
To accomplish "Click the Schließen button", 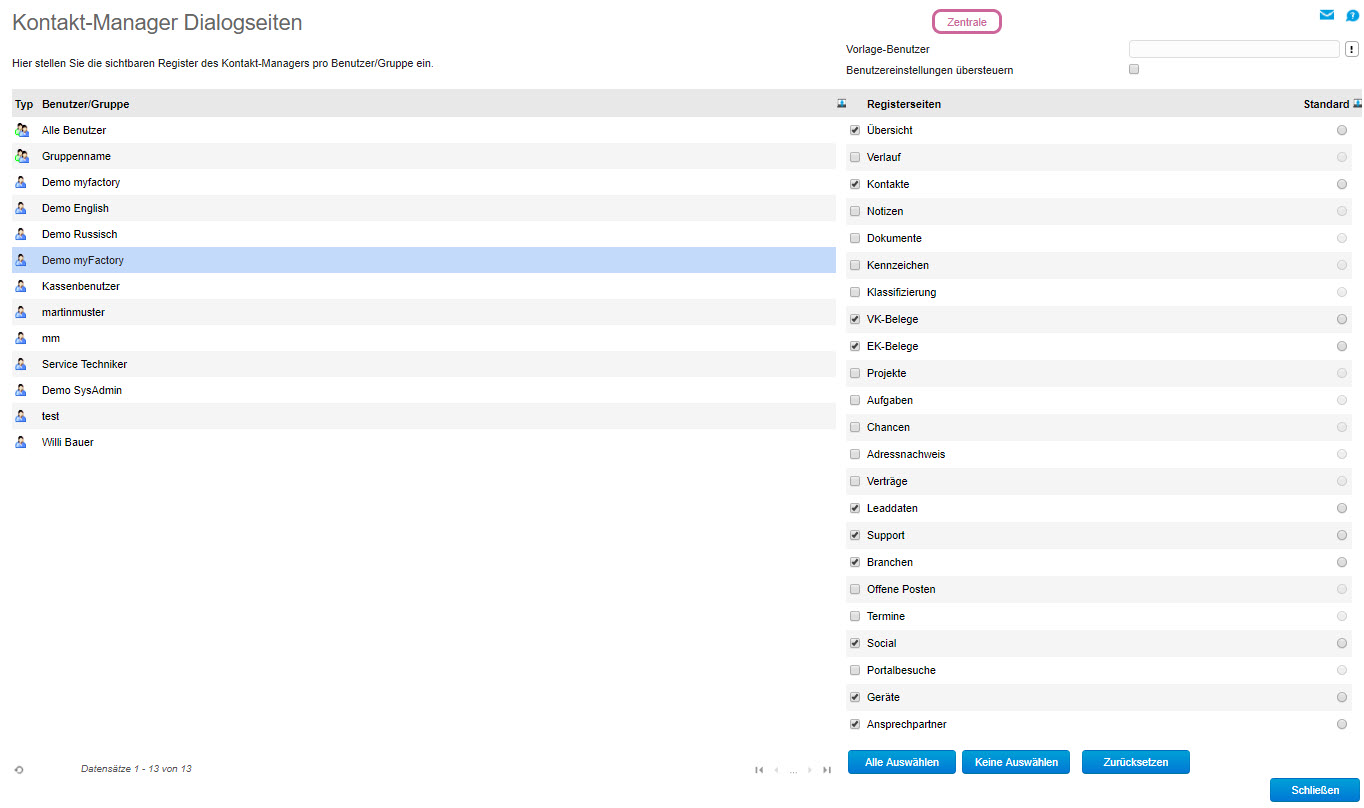I will point(1314,790).
